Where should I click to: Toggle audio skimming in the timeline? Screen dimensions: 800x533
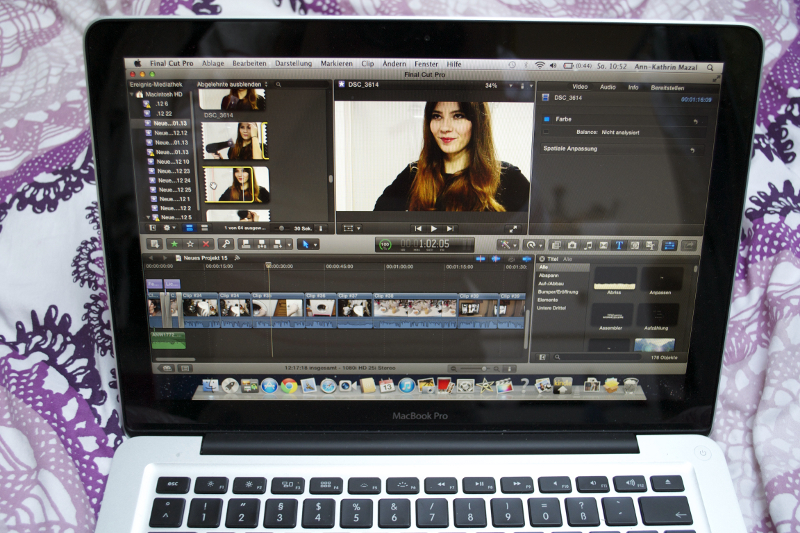(496, 259)
